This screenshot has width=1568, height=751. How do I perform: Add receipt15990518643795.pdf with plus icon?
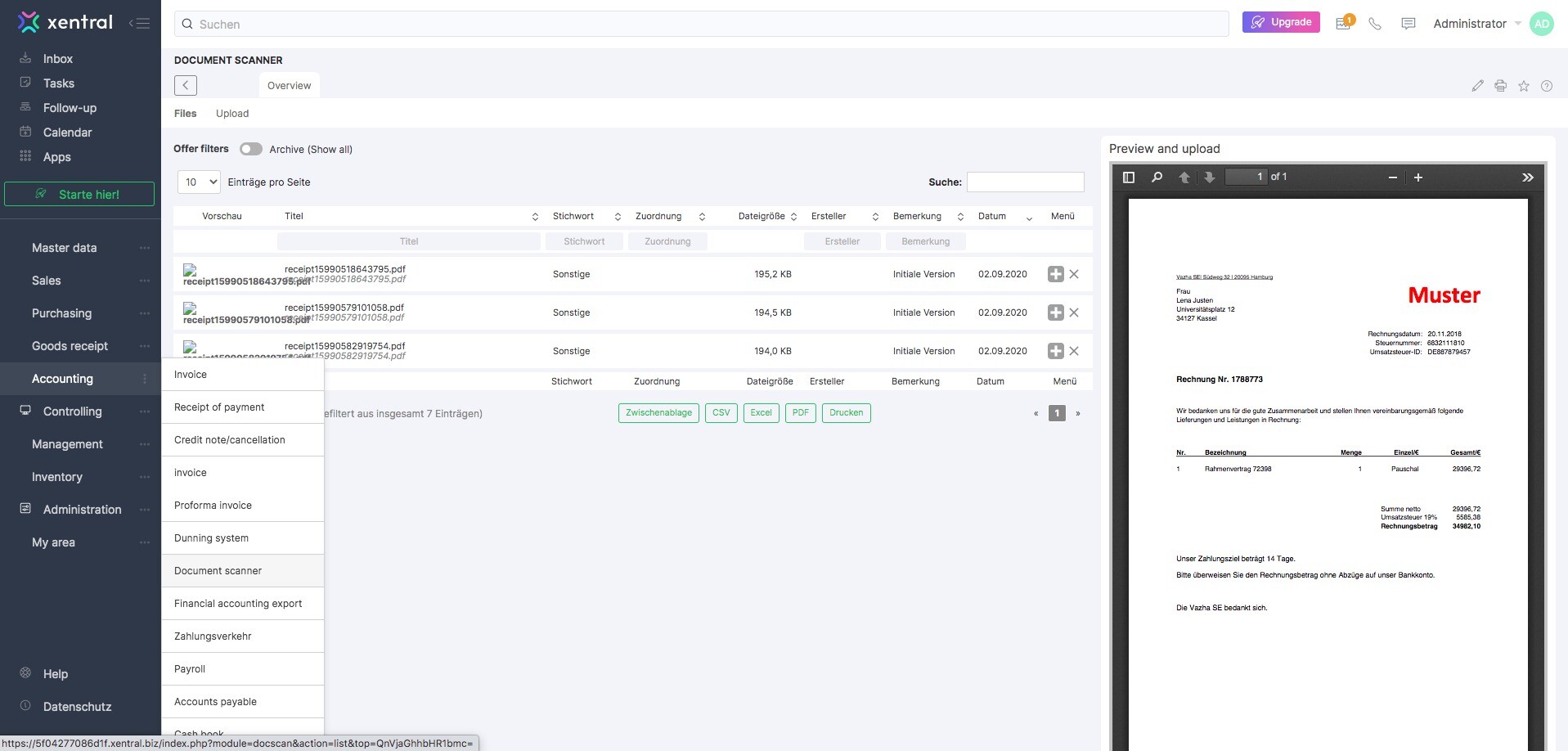point(1056,274)
